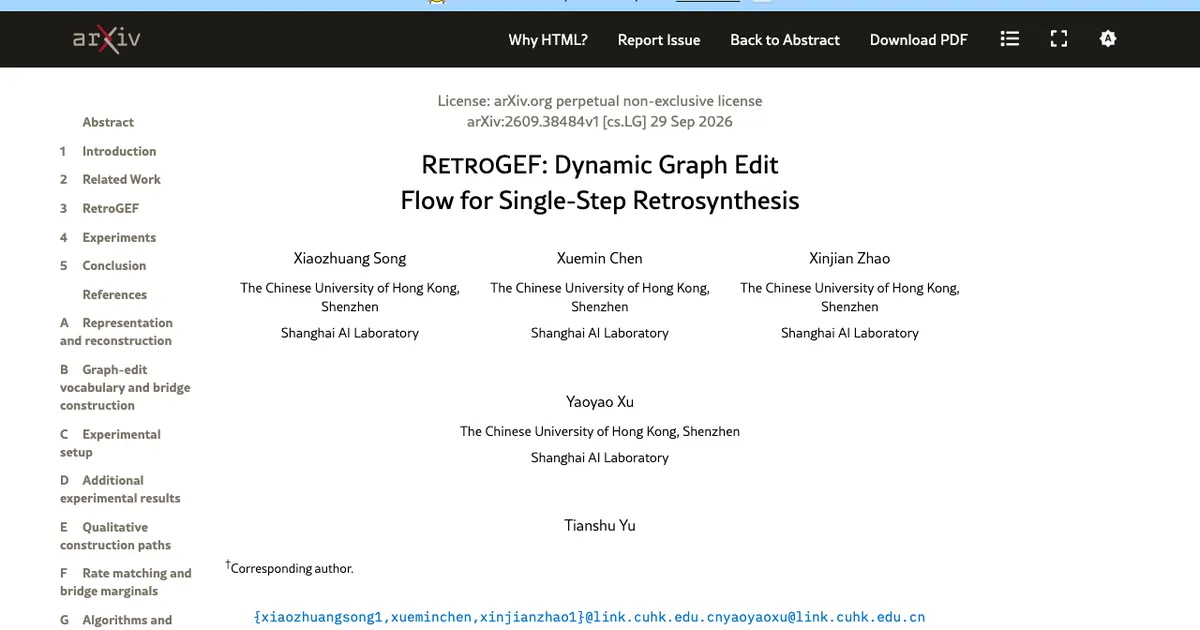Go to section 4 Experiments
The image size is (1200, 630).
[108, 237]
